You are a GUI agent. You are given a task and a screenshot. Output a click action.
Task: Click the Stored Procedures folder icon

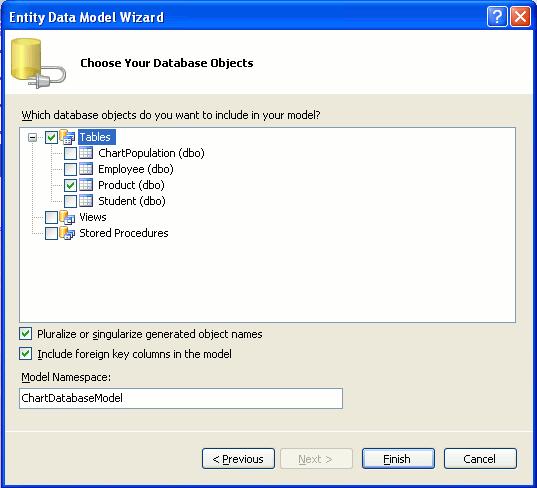click(67, 233)
